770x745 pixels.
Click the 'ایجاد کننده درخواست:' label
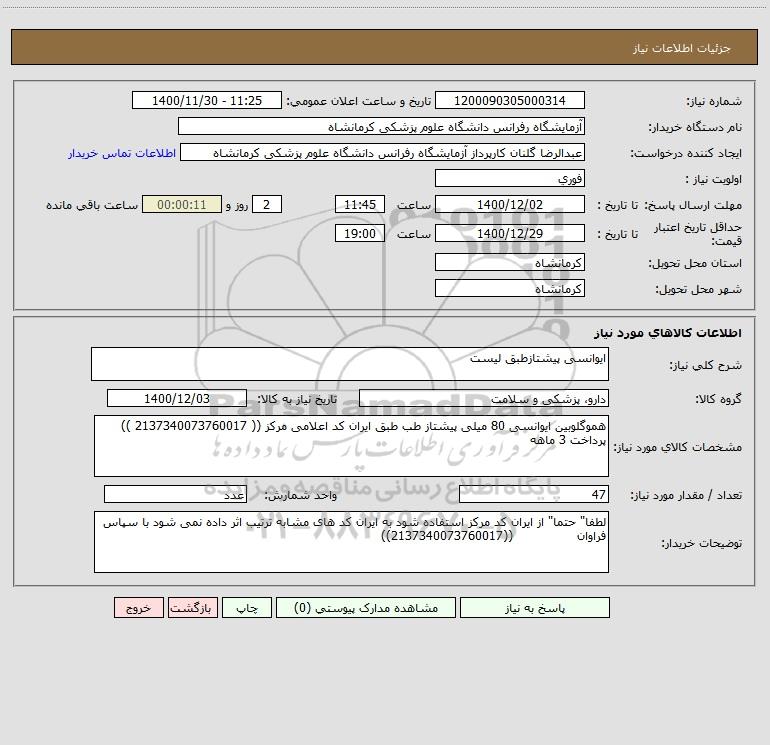tap(686, 154)
